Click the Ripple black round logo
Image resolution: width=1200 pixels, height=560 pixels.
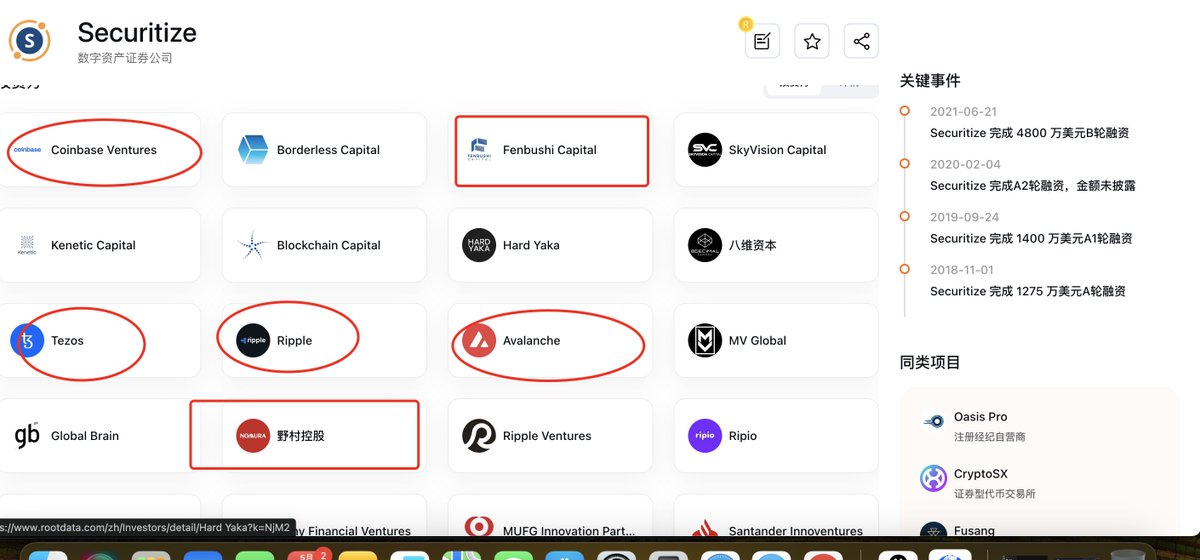253,341
